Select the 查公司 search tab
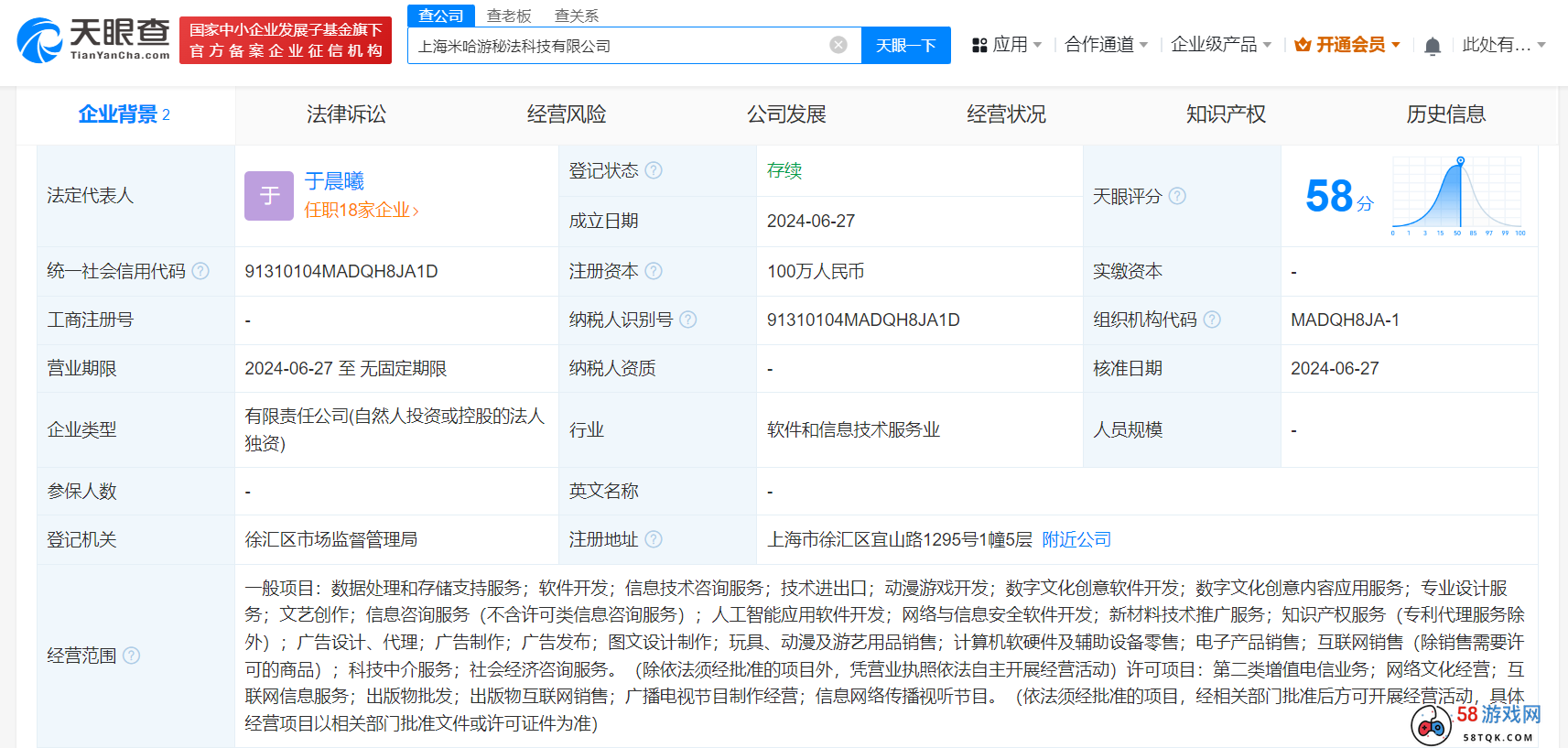The image size is (1568, 748). click(441, 16)
